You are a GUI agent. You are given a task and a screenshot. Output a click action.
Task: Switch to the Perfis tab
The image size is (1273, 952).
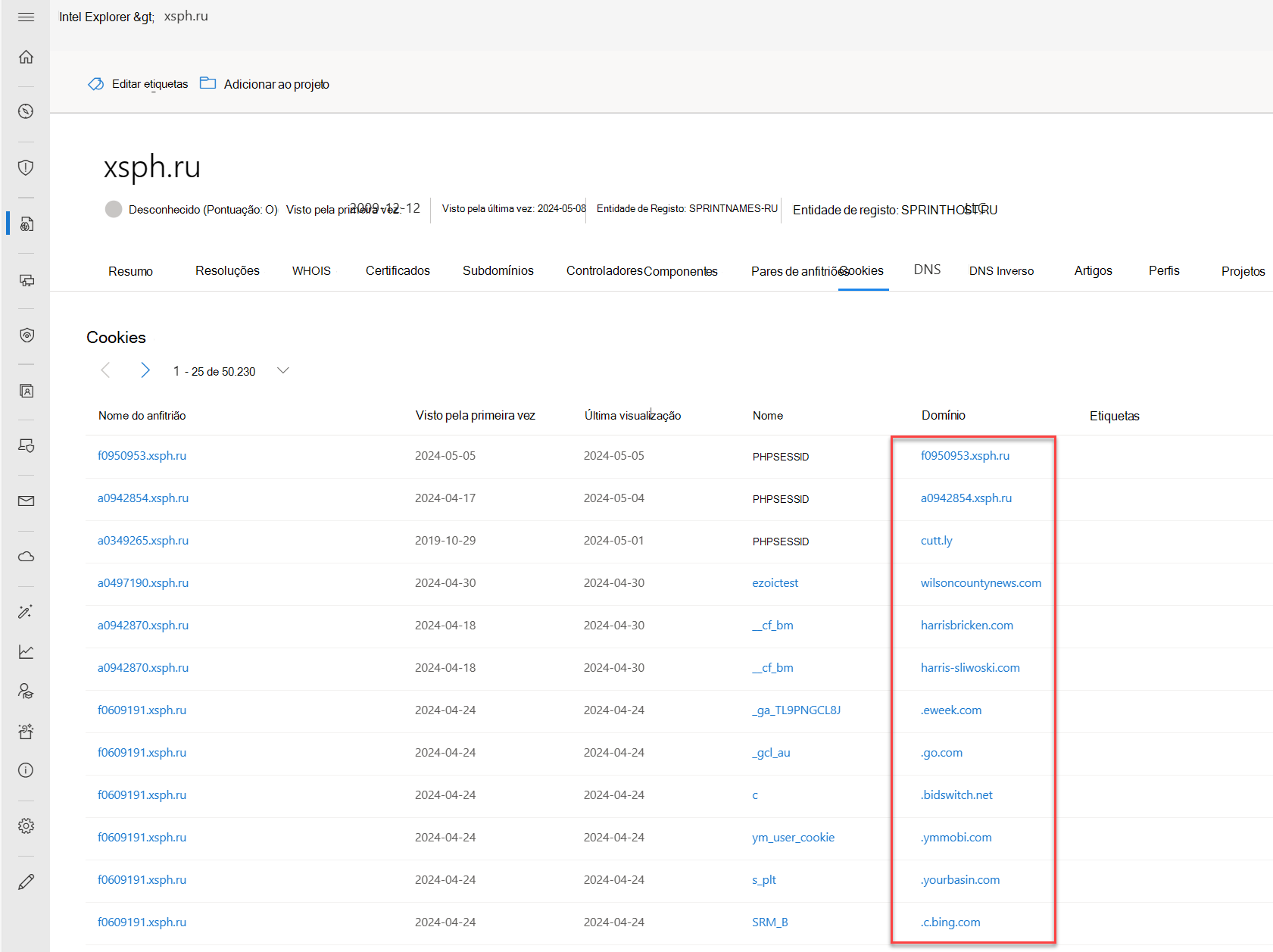(1164, 270)
